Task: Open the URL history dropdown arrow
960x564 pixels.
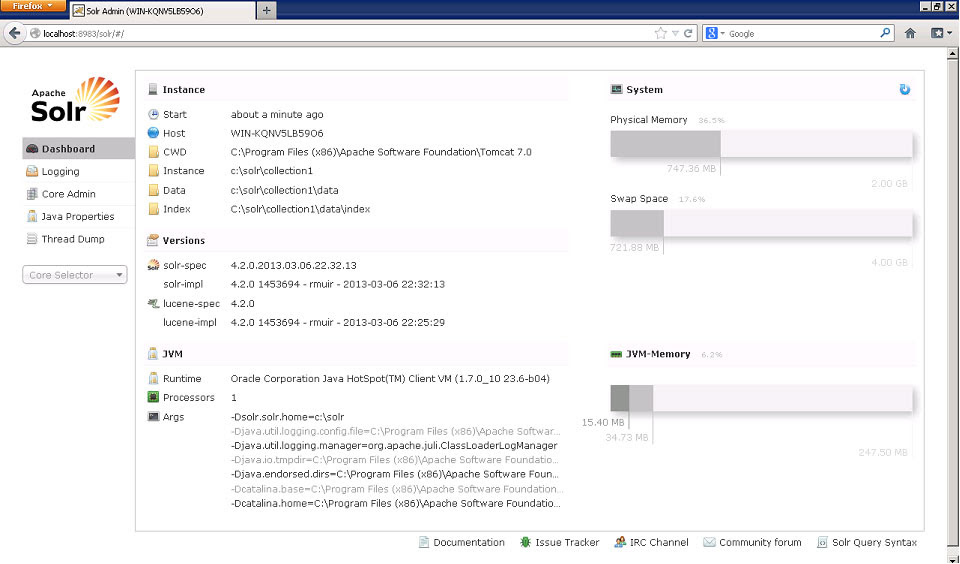Action: click(675, 34)
